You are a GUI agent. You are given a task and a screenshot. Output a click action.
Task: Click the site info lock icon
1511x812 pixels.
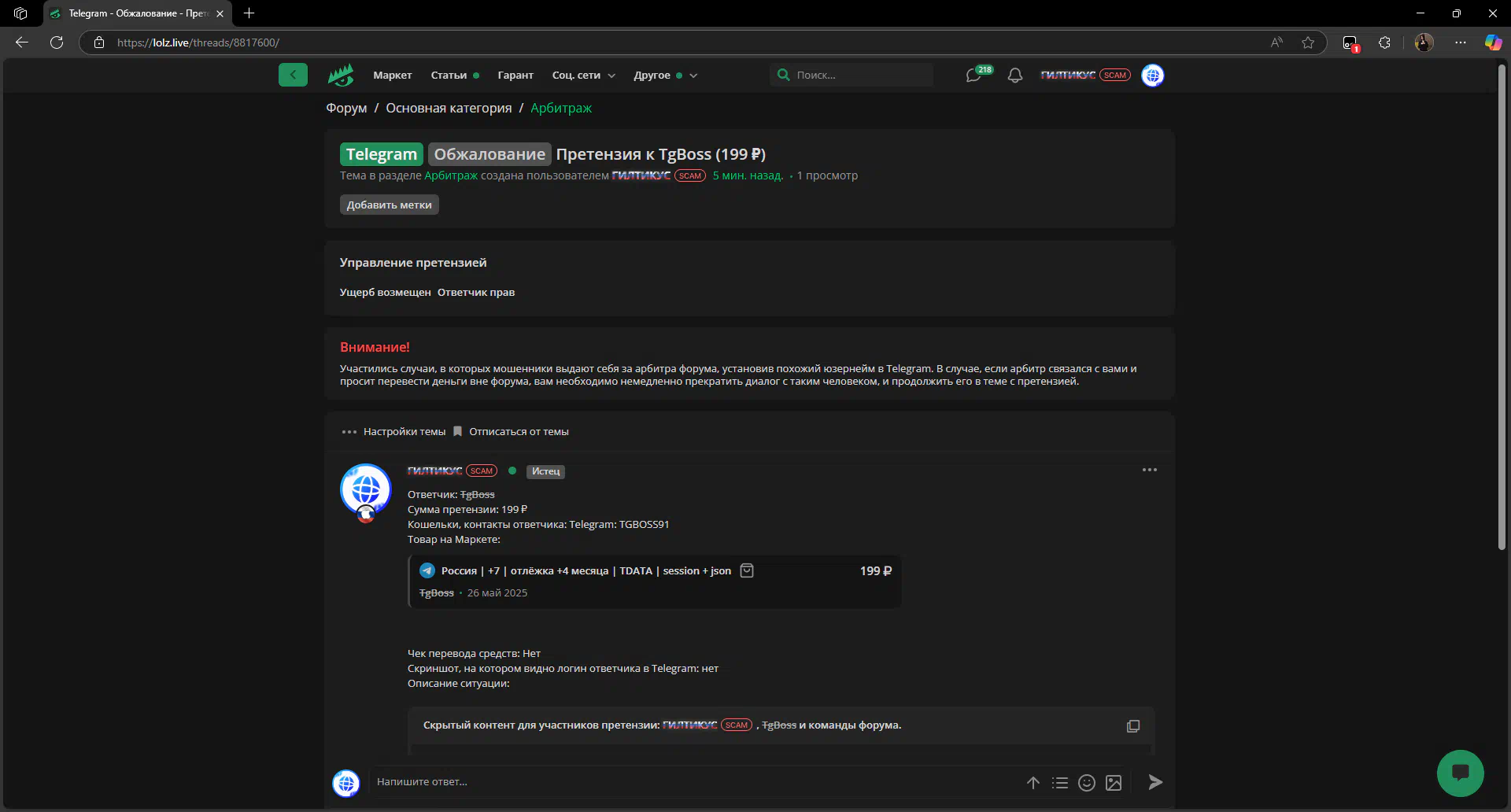pos(99,42)
